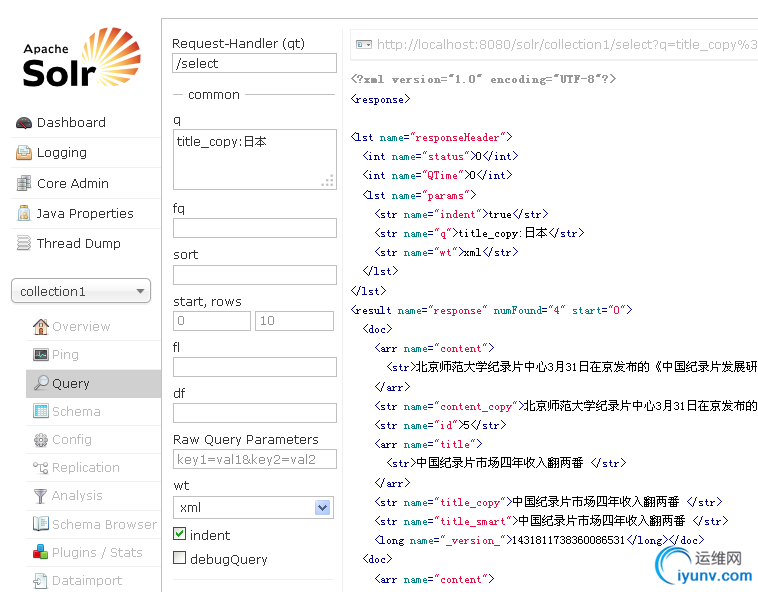Click the id value 5 line

pyautogui.click(x=440, y=425)
